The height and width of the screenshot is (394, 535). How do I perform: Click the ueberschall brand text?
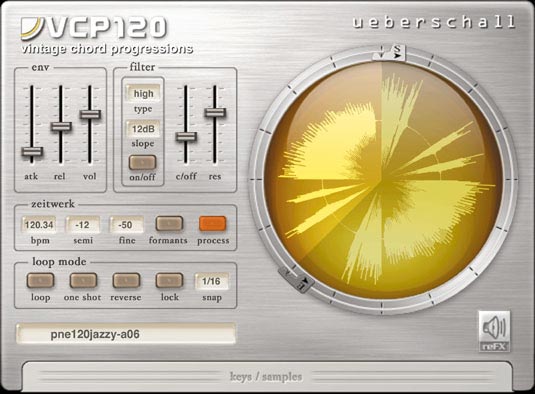[434, 22]
